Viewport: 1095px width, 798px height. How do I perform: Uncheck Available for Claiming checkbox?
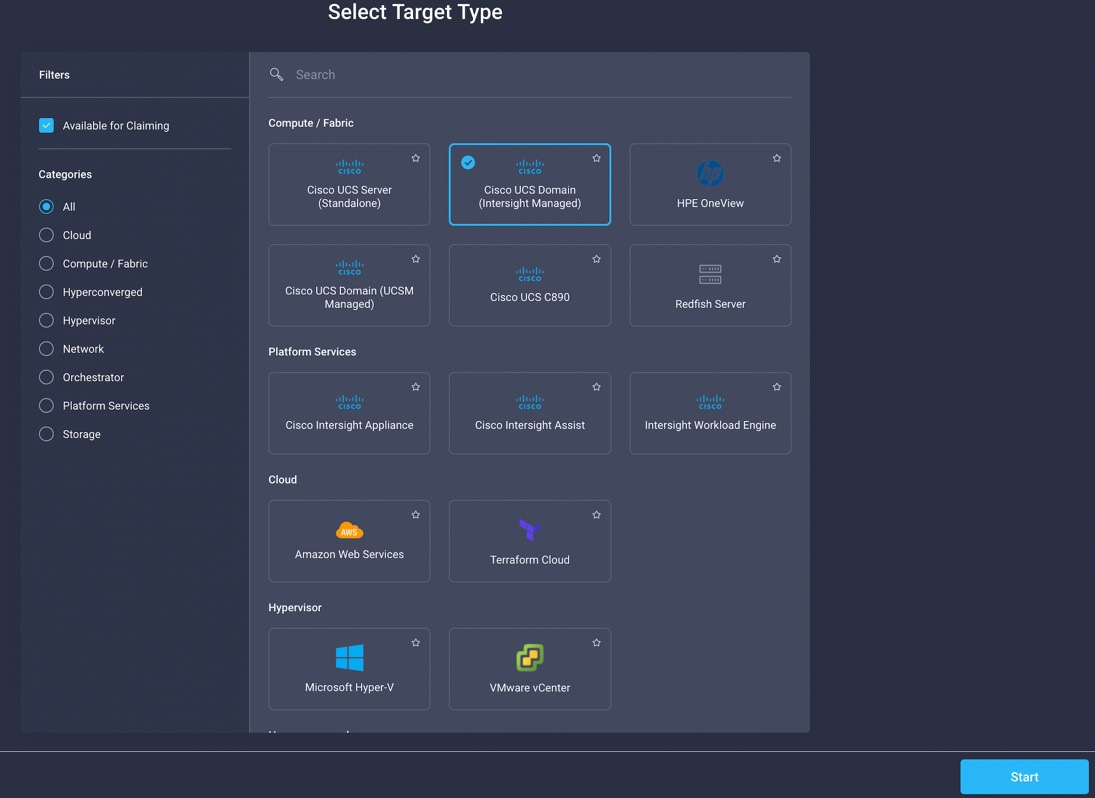(x=46, y=126)
